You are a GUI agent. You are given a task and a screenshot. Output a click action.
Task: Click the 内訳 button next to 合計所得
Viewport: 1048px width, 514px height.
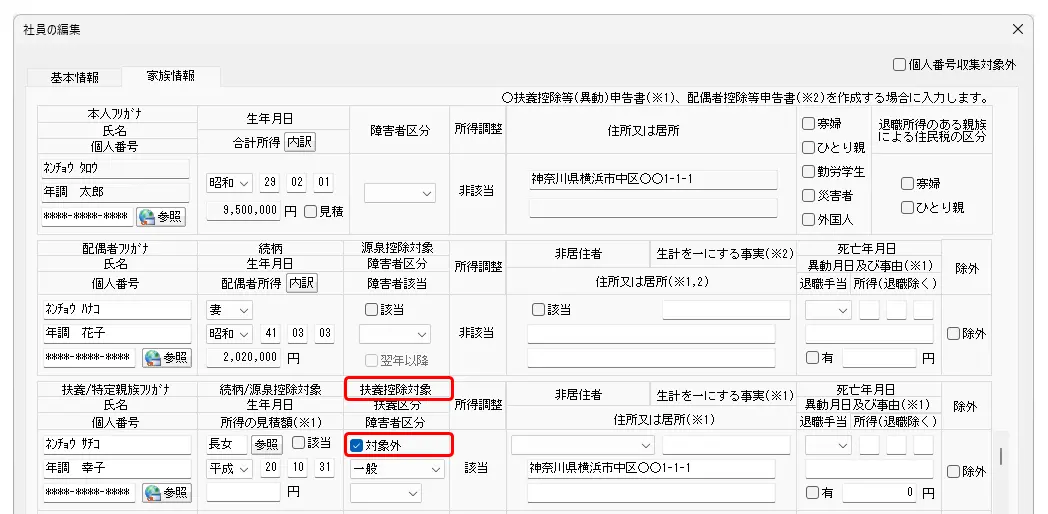click(299, 142)
